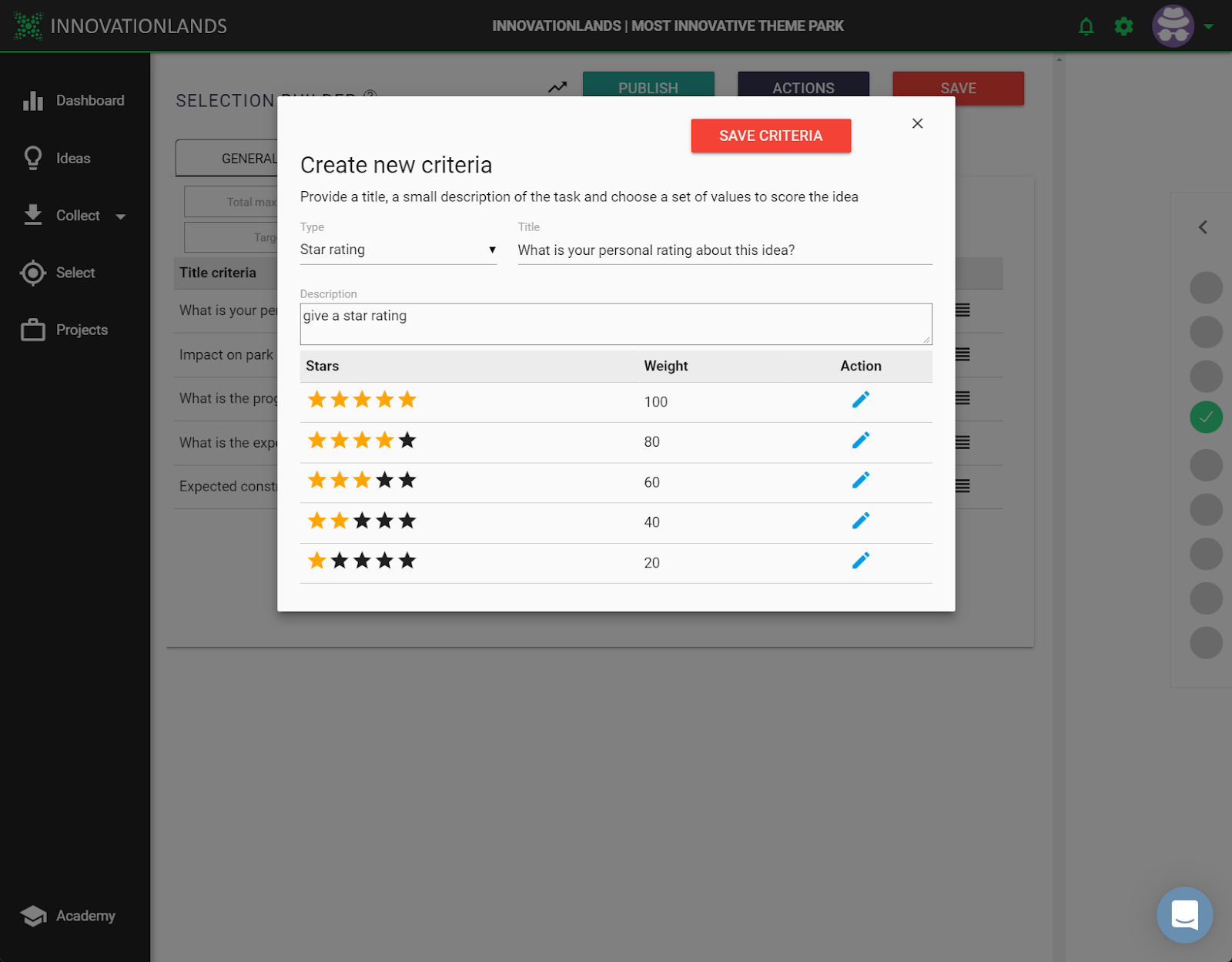Click the Description text area
The height and width of the screenshot is (962, 1232).
(615, 323)
